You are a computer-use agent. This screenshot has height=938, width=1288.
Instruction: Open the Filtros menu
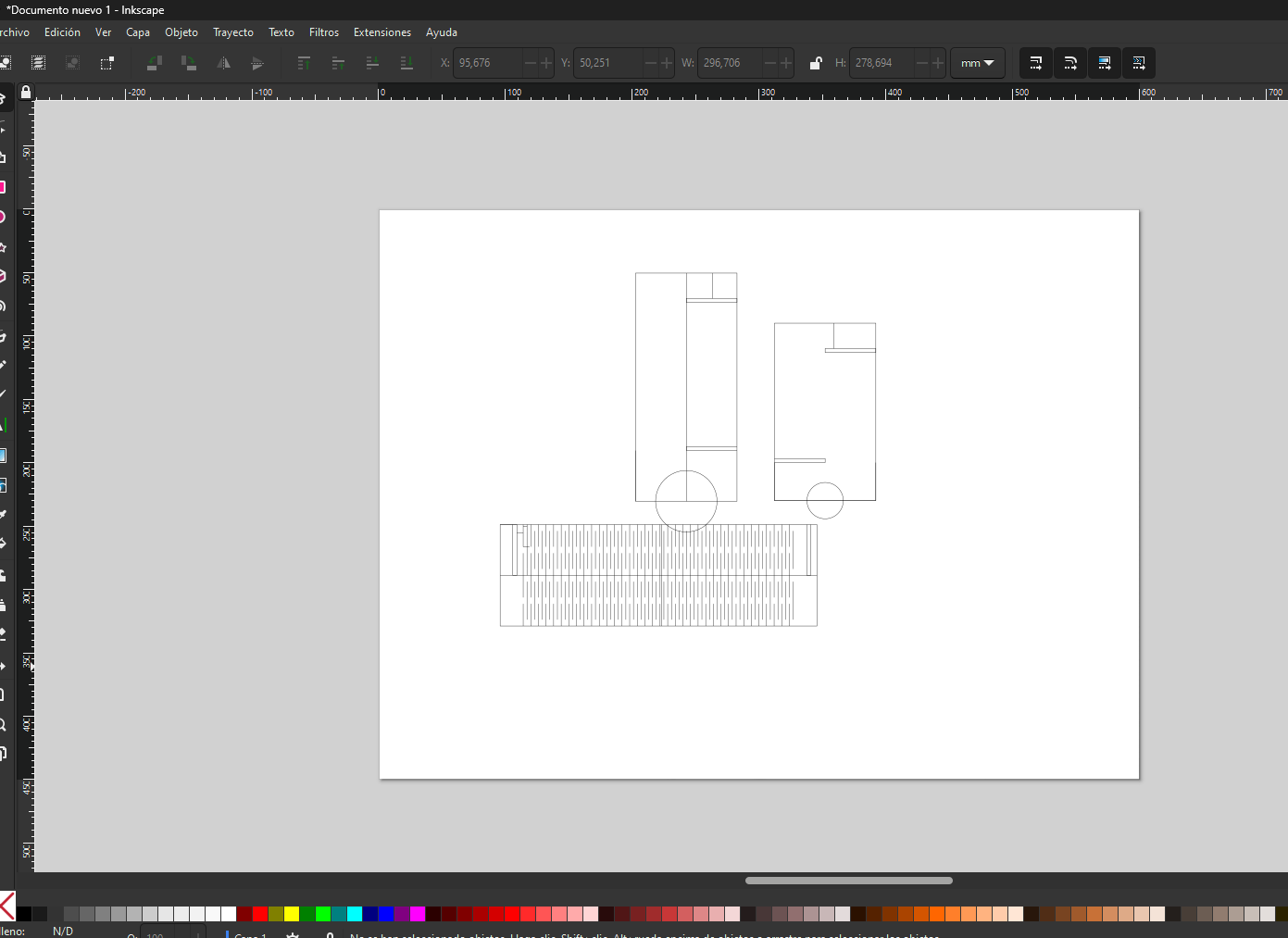pos(323,32)
